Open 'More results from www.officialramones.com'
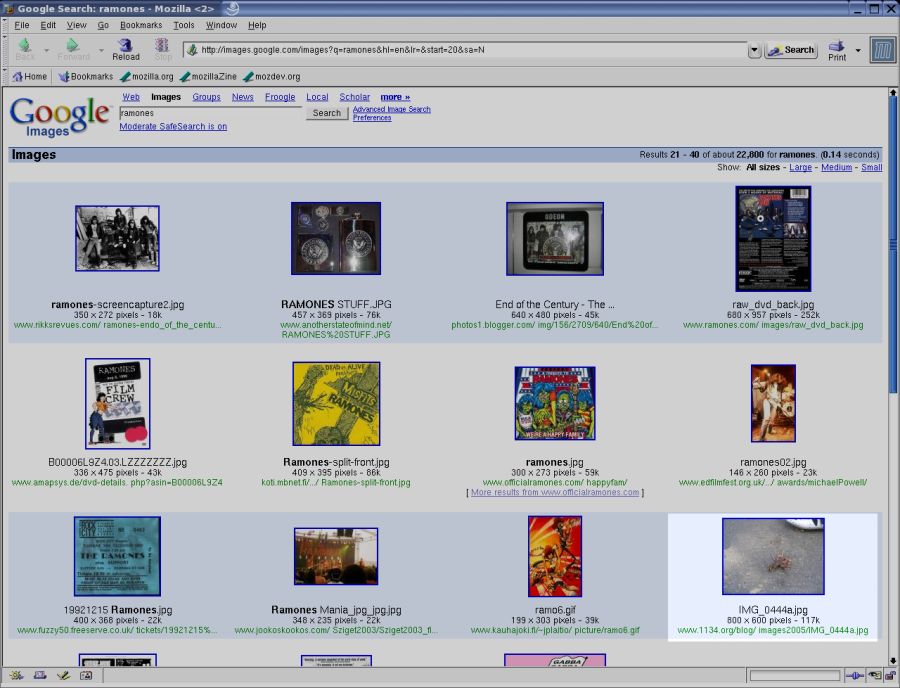 555,492
